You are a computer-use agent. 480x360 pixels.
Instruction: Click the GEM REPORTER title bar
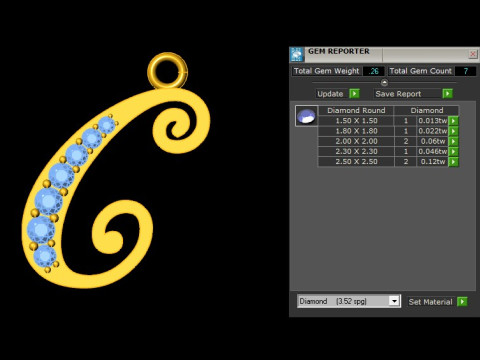point(385,54)
